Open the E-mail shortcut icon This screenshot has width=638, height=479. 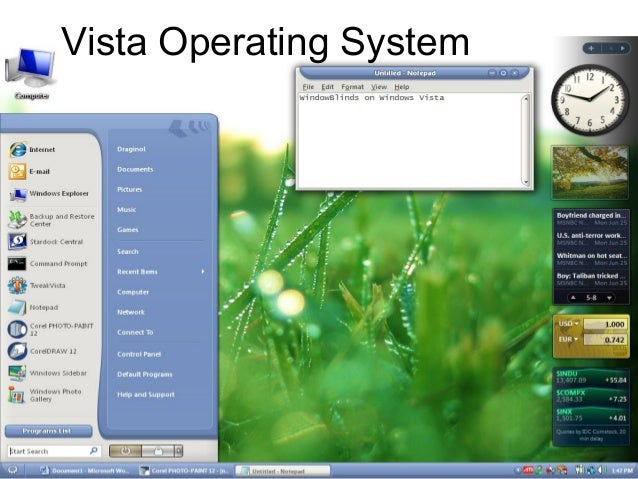click(x=17, y=172)
